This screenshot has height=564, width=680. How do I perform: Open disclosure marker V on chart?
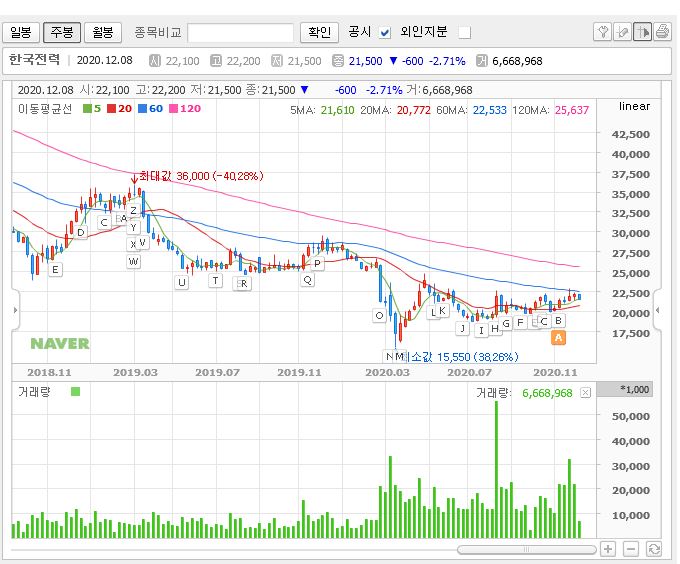point(143,243)
